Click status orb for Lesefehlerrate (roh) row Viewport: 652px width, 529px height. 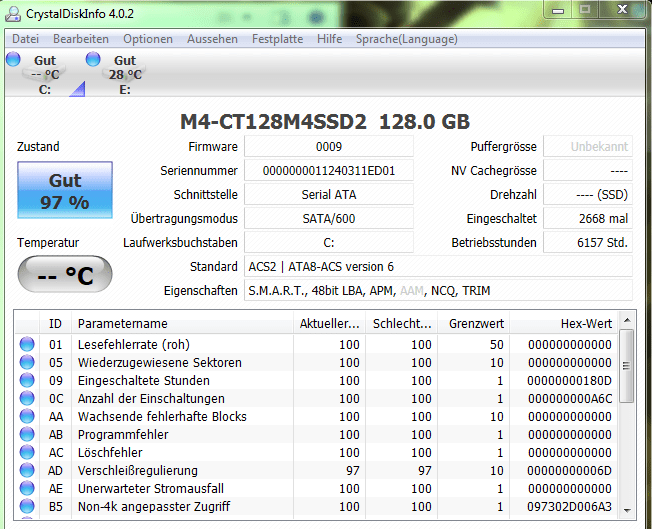pyautogui.click(x=27, y=344)
